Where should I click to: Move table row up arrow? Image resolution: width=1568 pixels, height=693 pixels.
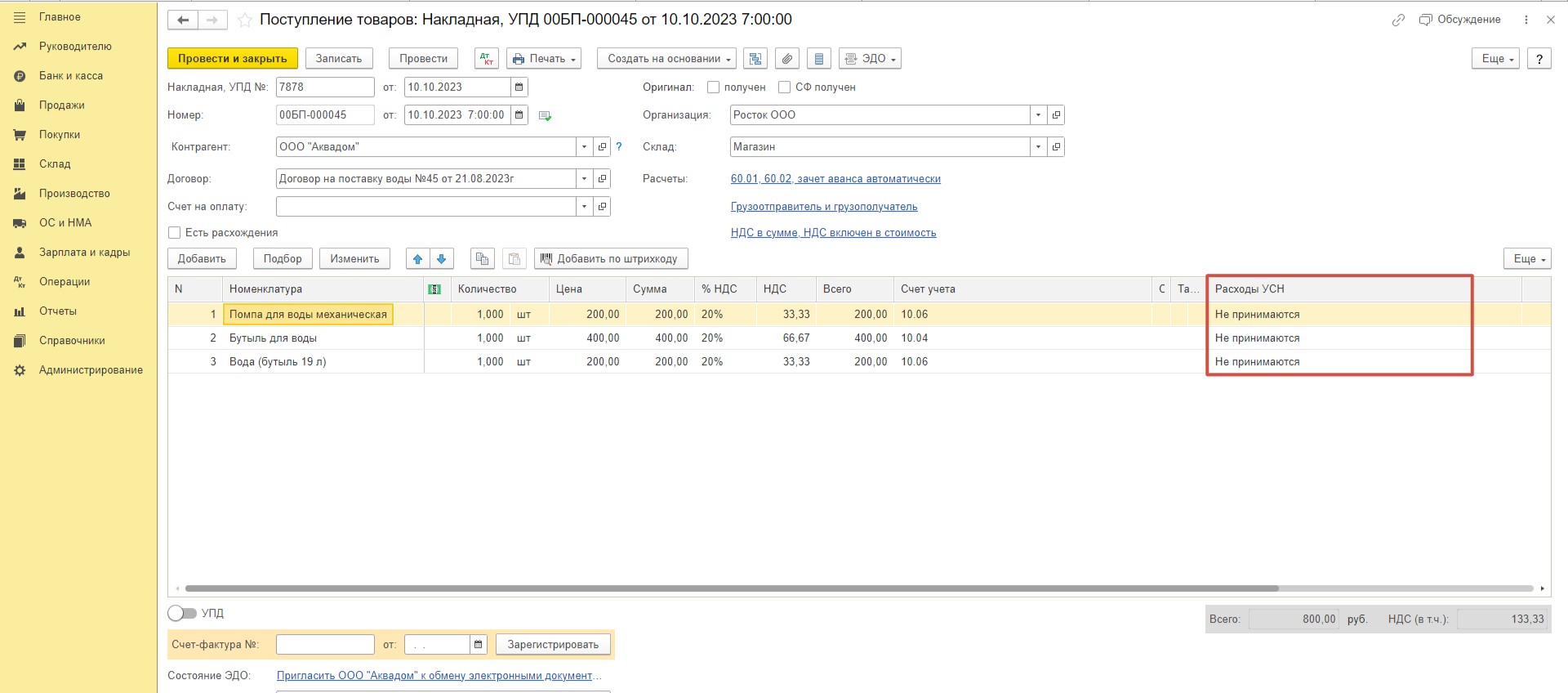point(418,259)
